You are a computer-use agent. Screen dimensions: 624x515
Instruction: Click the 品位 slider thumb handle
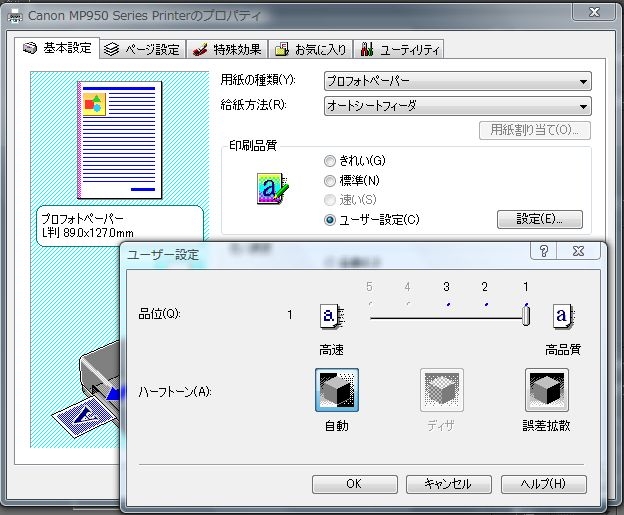point(526,316)
